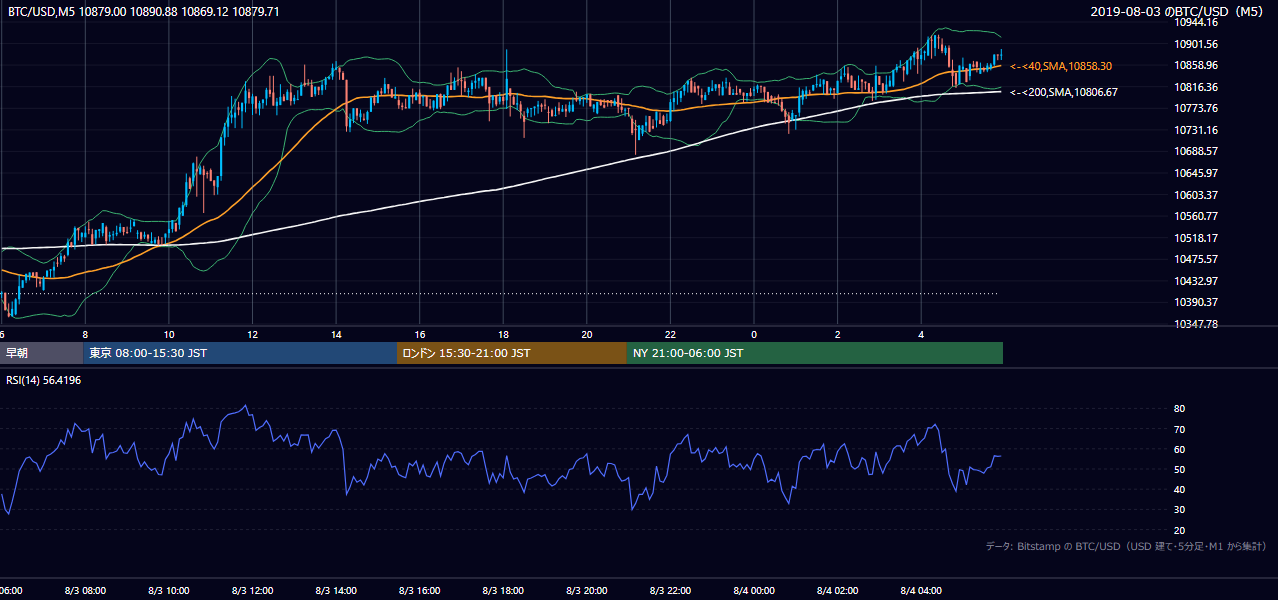Click hour label 18 on price chart axis
The width and height of the screenshot is (1278, 600).
click(x=503, y=335)
